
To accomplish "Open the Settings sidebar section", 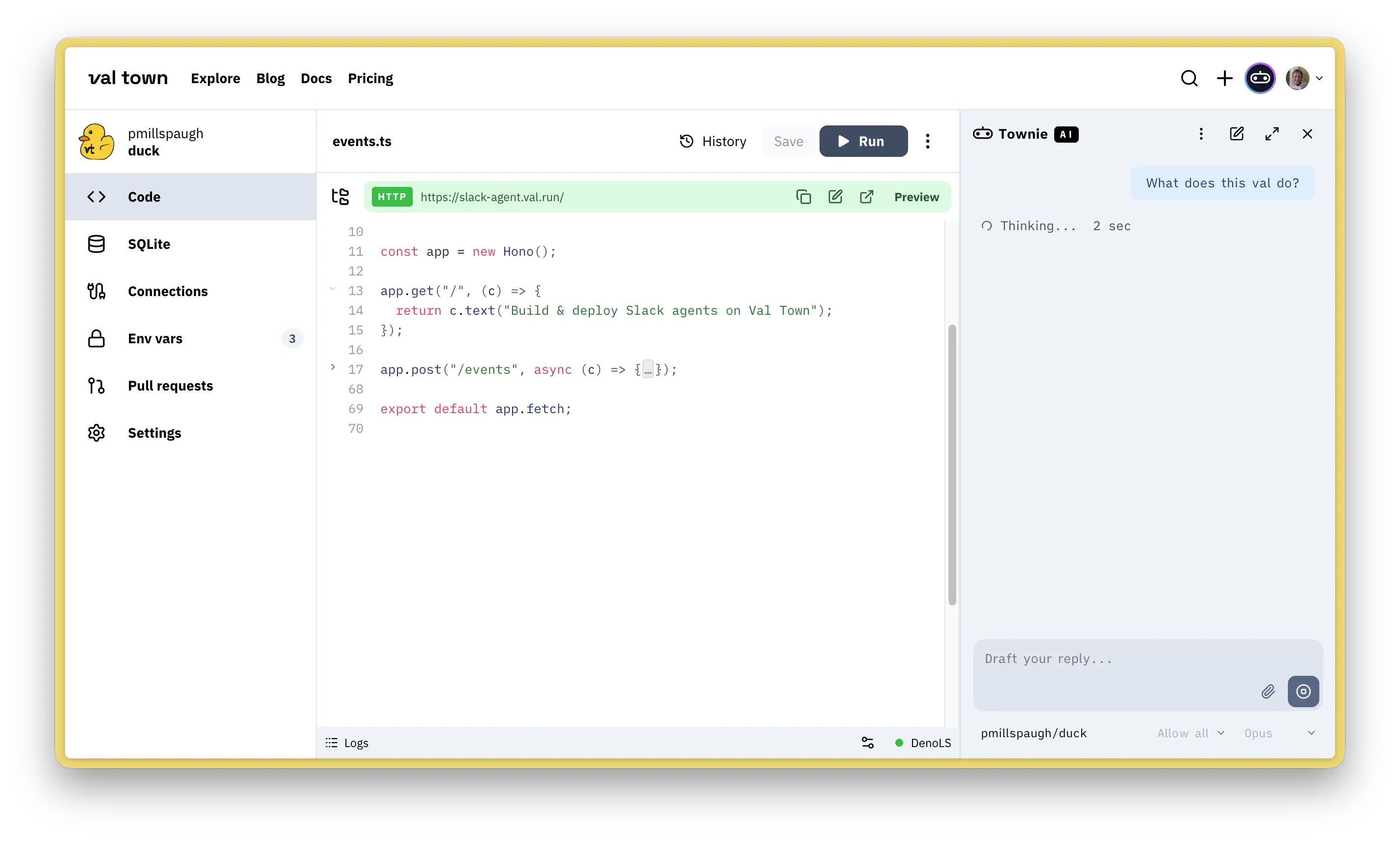I will [190, 433].
